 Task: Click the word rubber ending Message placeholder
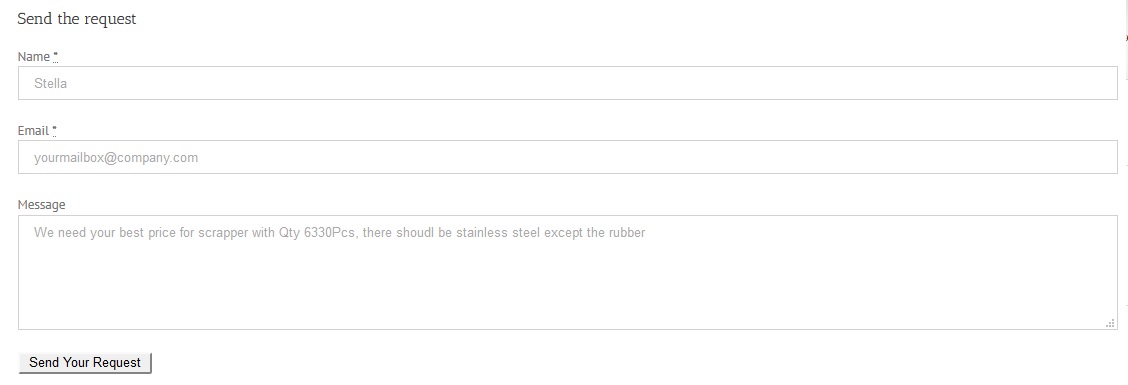[627, 232]
